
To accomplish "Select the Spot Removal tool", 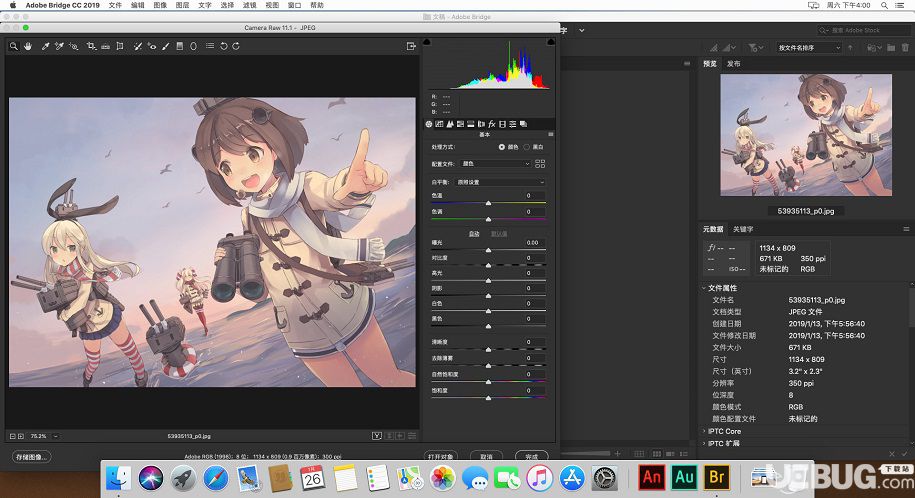I will tap(138, 46).
